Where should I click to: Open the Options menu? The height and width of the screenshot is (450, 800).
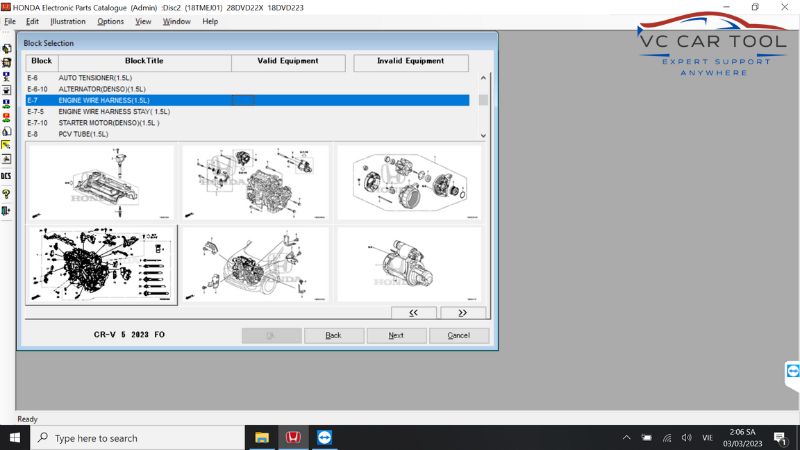point(110,21)
